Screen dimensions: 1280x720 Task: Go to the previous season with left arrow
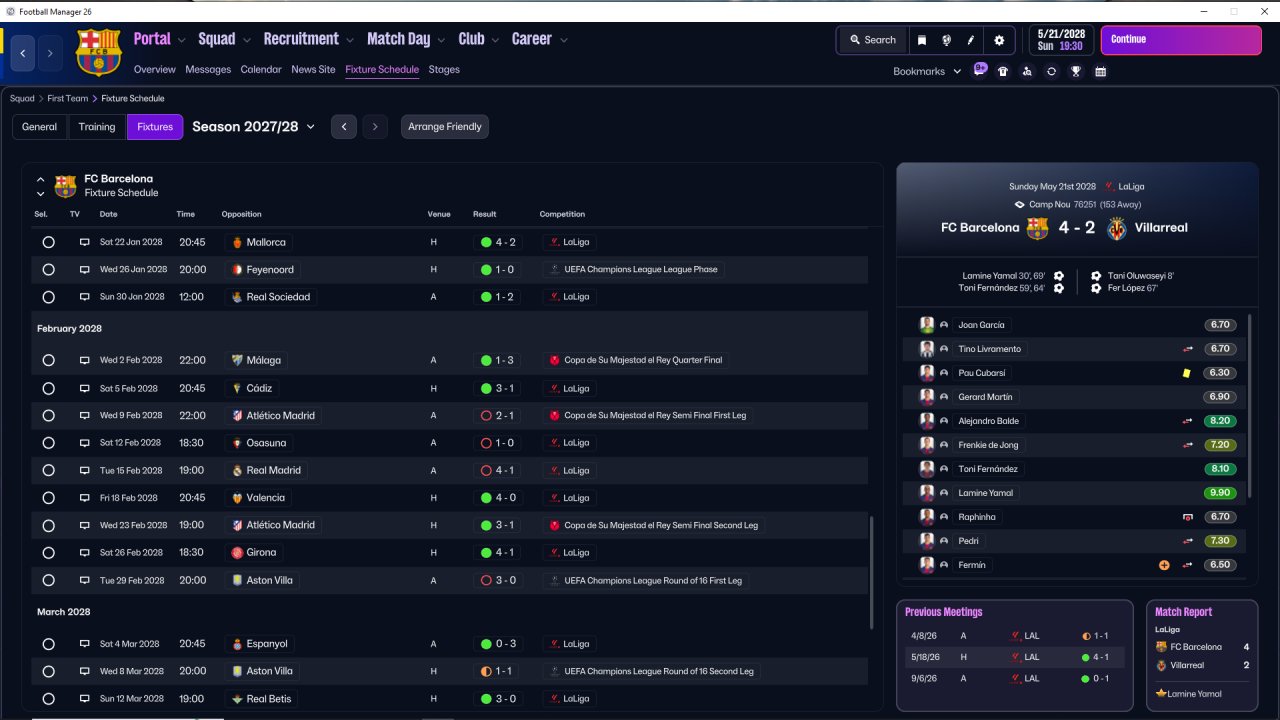[x=344, y=127]
